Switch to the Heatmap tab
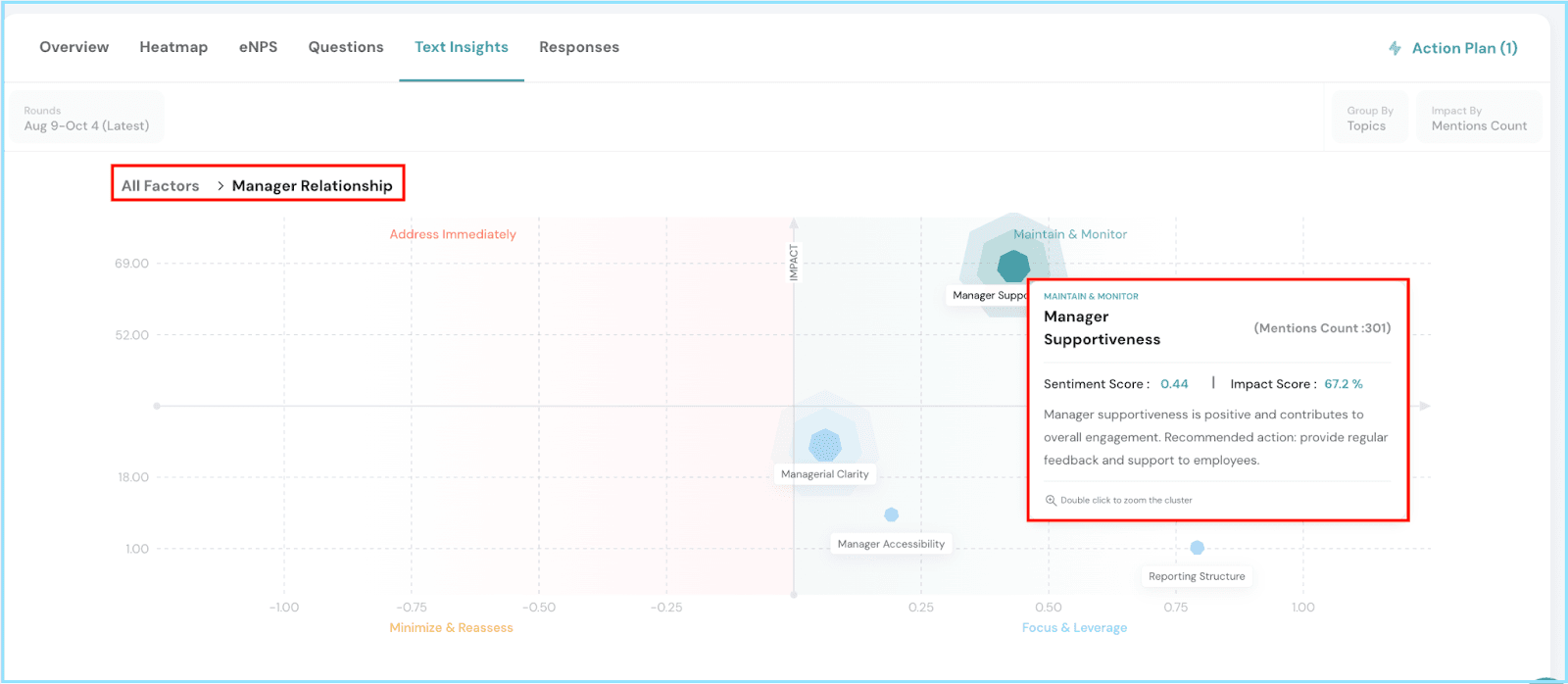1568x684 pixels. coord(173,47)
